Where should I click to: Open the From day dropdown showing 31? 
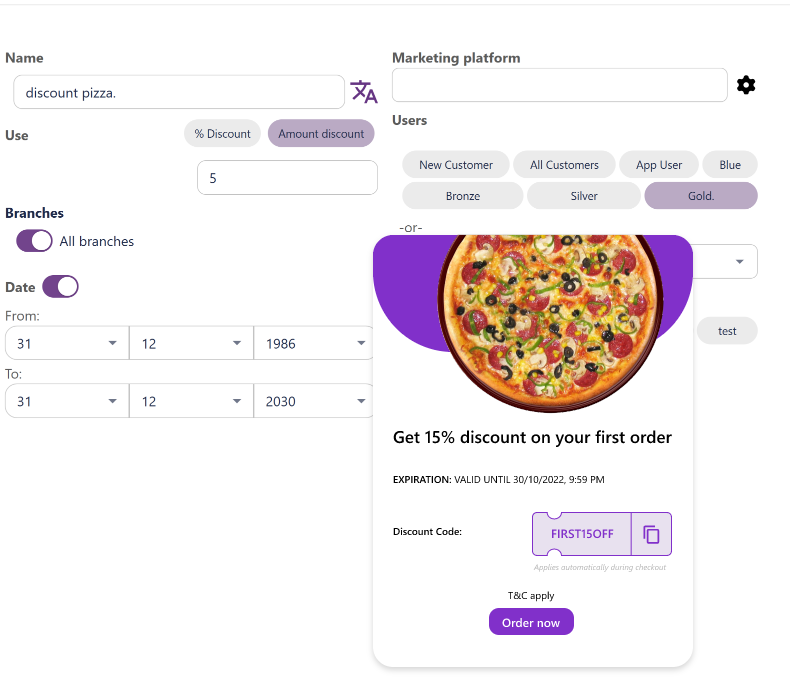coord(67,343)
